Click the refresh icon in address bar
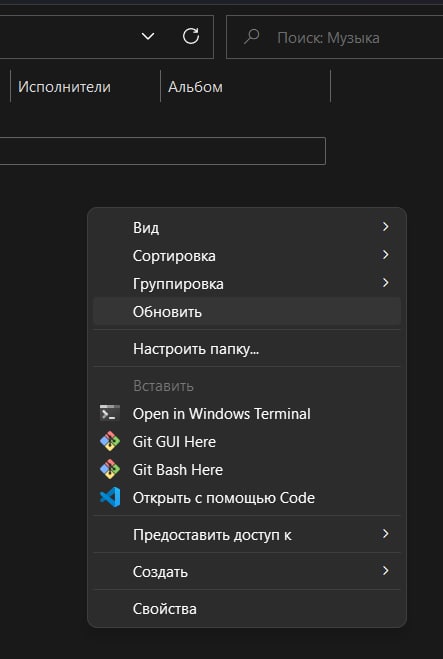The height and width of the screenshot is (659, 443). tap(191, 37)
